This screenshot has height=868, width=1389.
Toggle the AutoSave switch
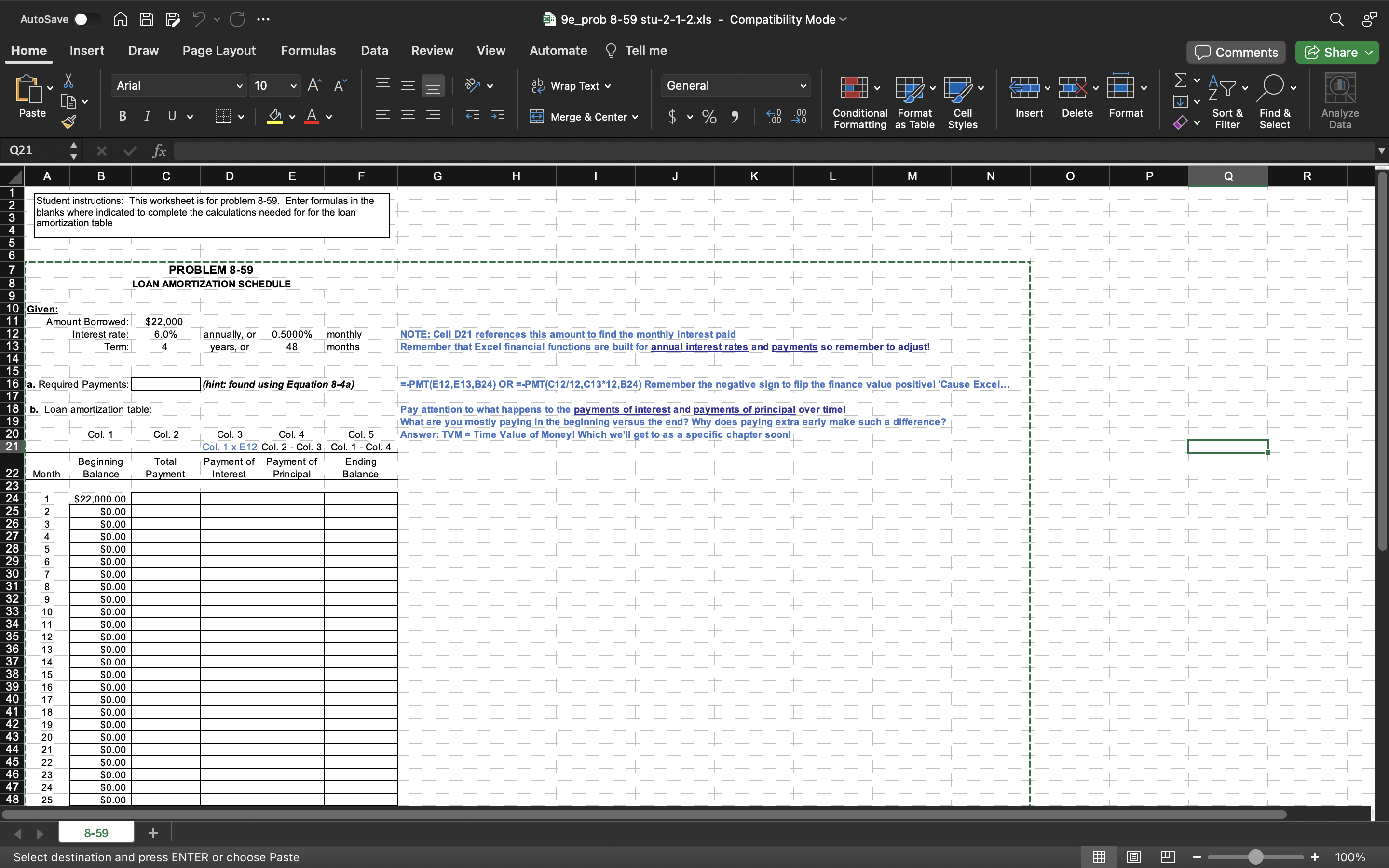(x=87, y=19)
